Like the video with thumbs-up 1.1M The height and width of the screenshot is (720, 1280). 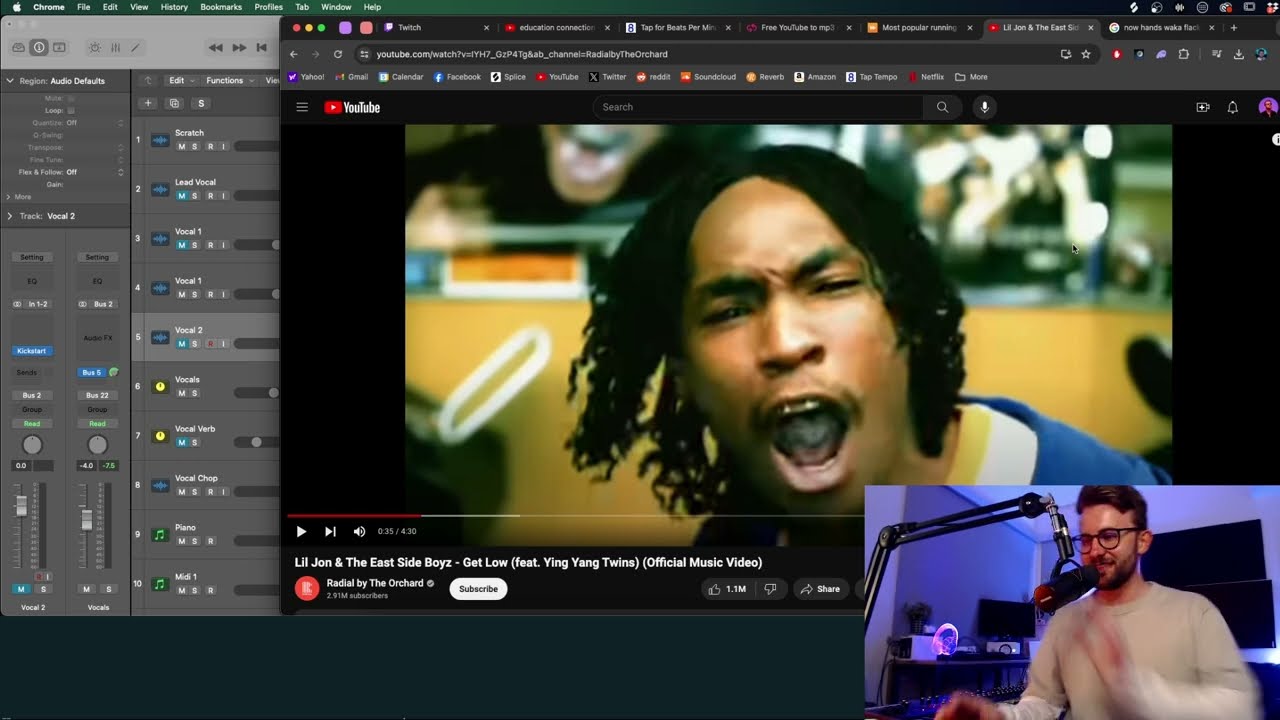727,589
